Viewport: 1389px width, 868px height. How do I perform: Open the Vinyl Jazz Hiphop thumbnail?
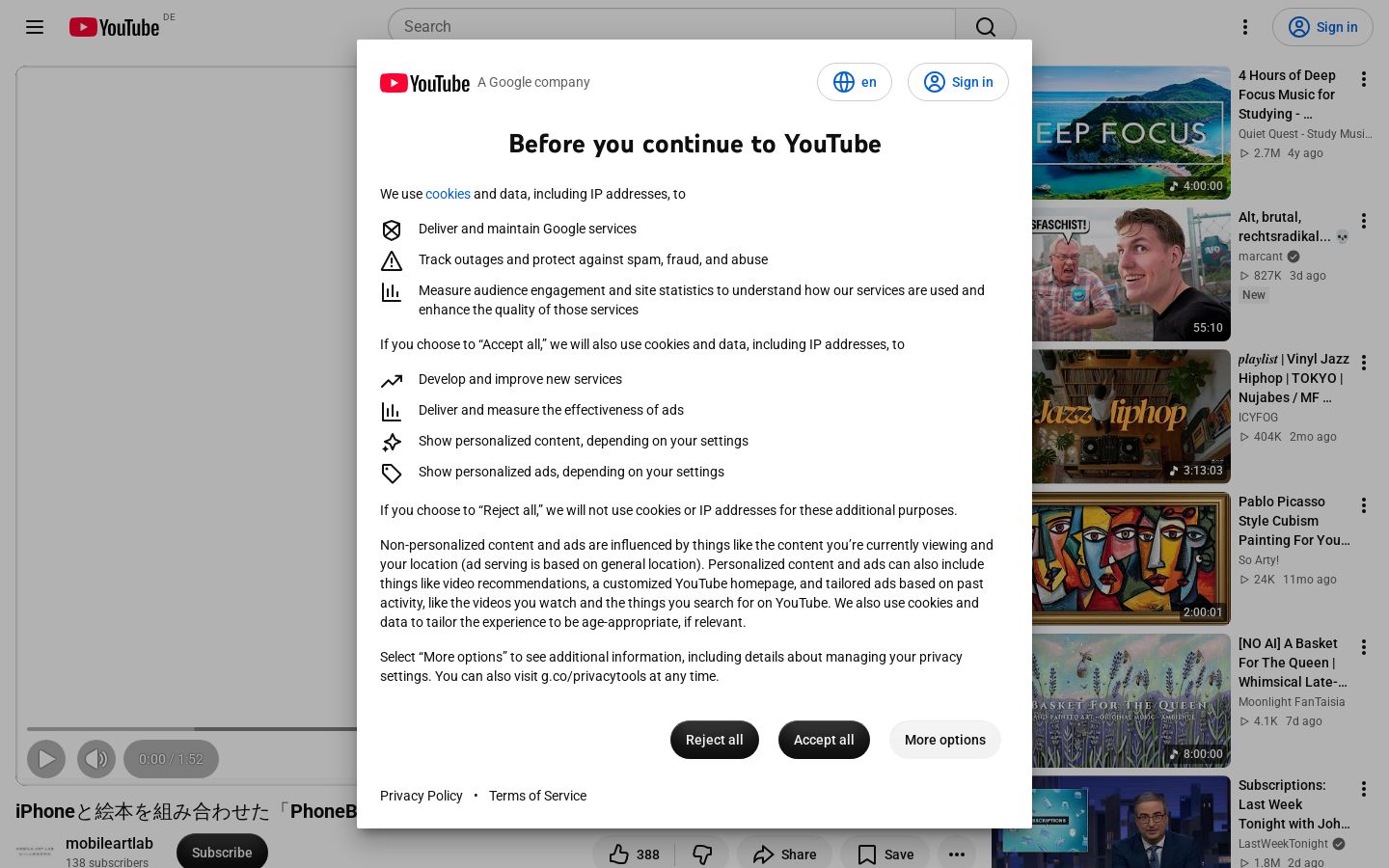tap(1131, 417)
